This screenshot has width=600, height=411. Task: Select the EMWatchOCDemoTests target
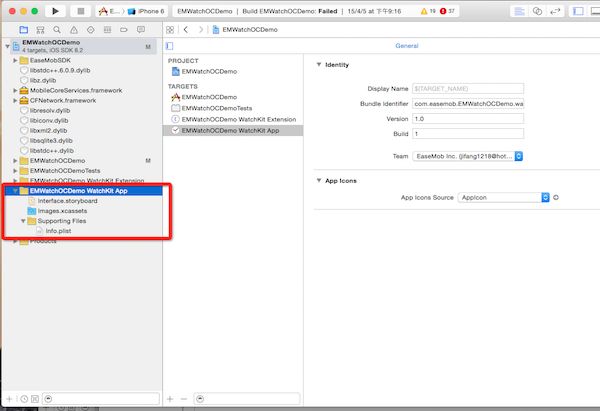217,108
